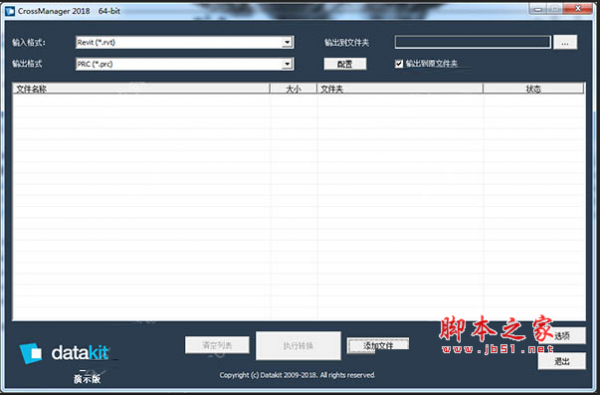Click the 添加文件 button
The width and height of the screenshot is (600, 395).
pos(378,345)
